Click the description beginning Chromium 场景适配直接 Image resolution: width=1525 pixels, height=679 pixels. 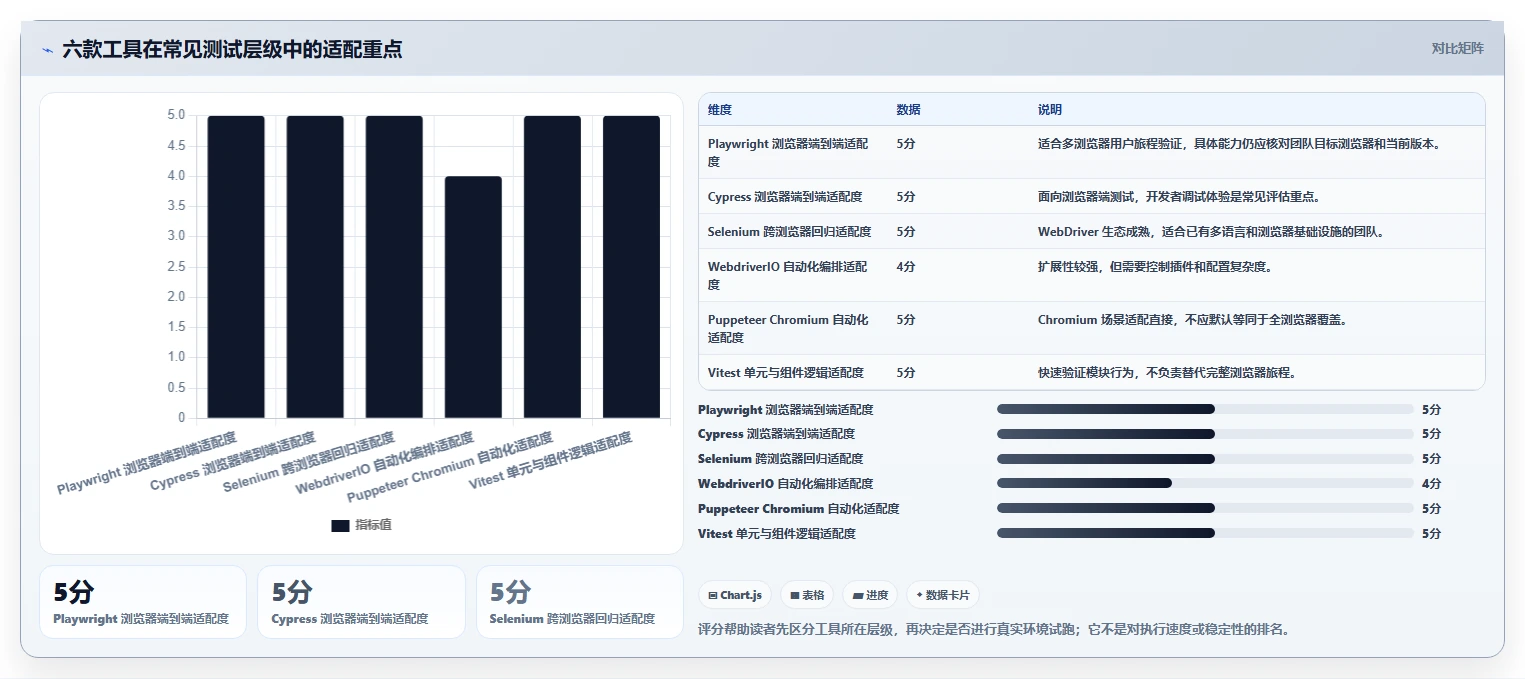[x=1192, y=320]
